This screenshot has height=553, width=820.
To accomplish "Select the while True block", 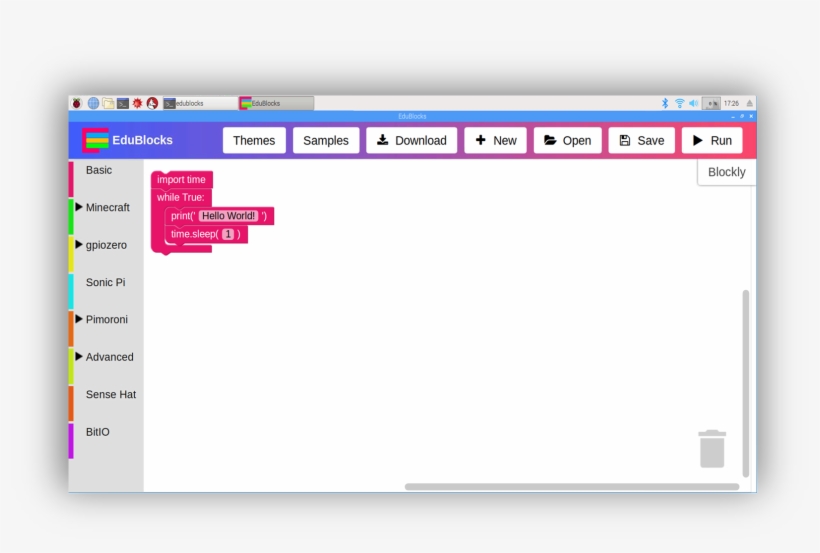I will click(x=180, y=197).
